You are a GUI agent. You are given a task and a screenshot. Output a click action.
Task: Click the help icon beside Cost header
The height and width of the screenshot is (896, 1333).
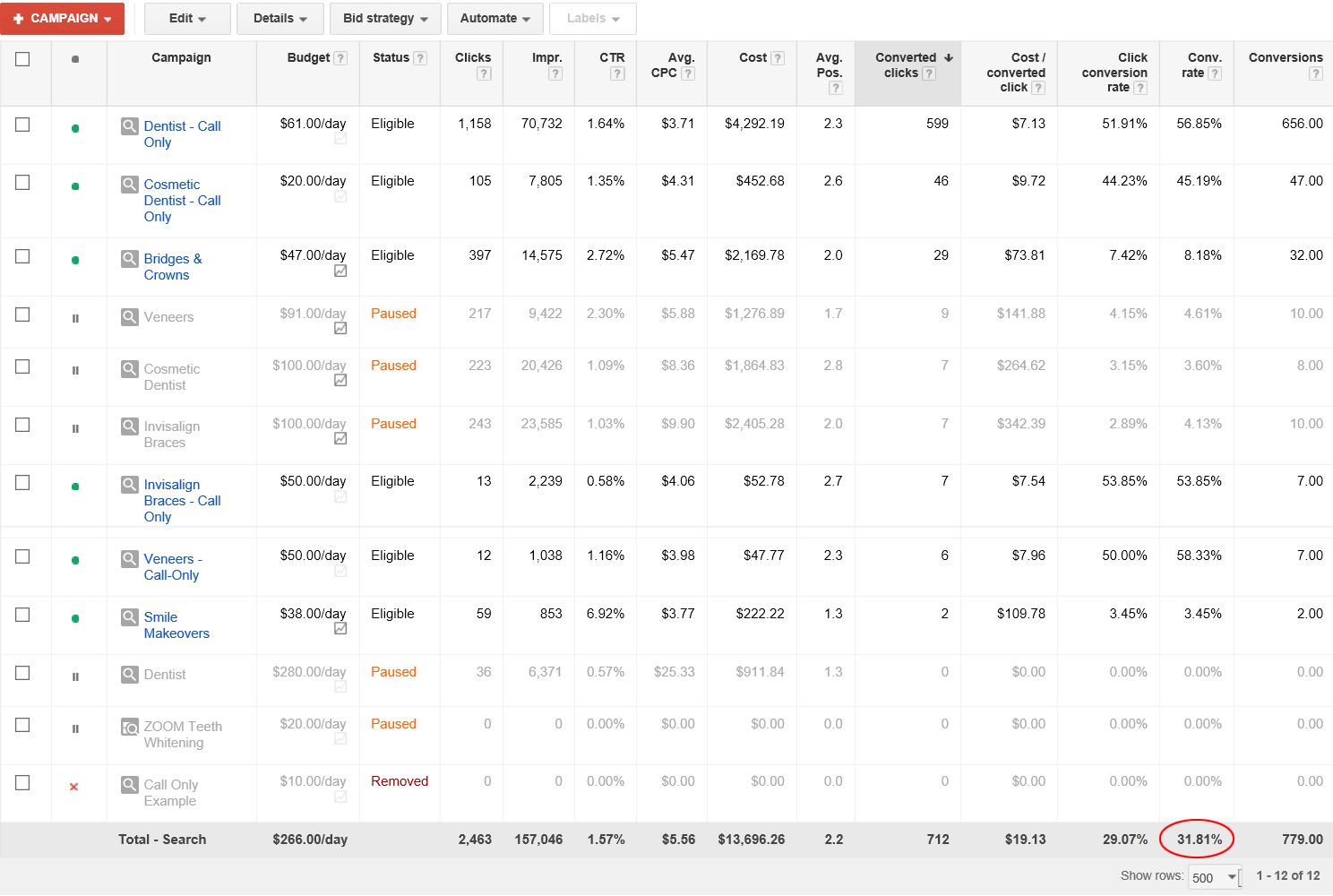coord(778,58)
